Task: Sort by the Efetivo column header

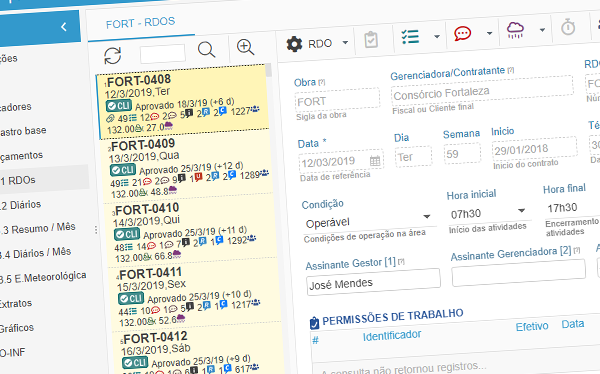Action: (x=532, y=327)
